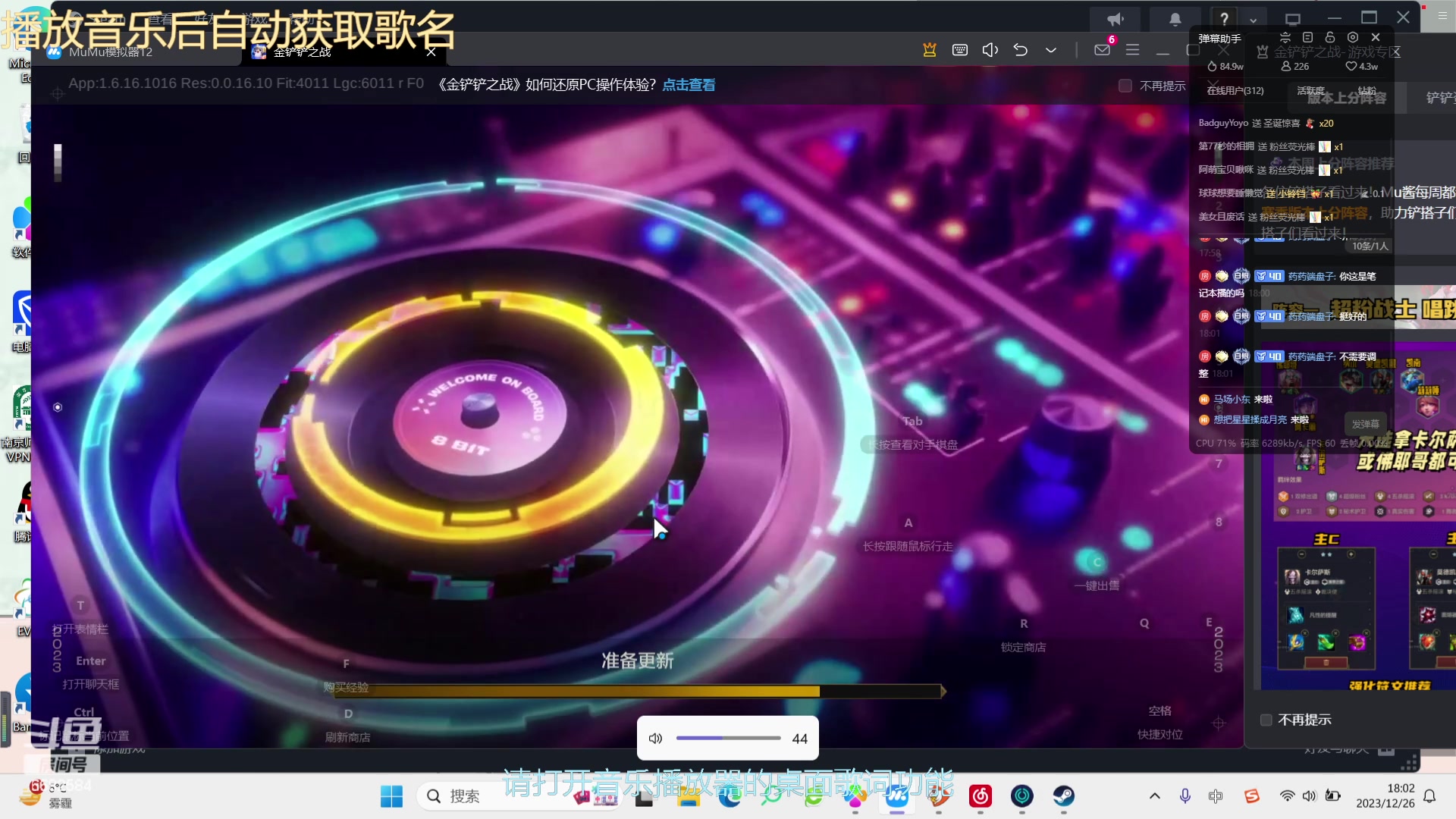
Task: Open the MuMu app icon in taskbar
Action: (x=897, y=796)
